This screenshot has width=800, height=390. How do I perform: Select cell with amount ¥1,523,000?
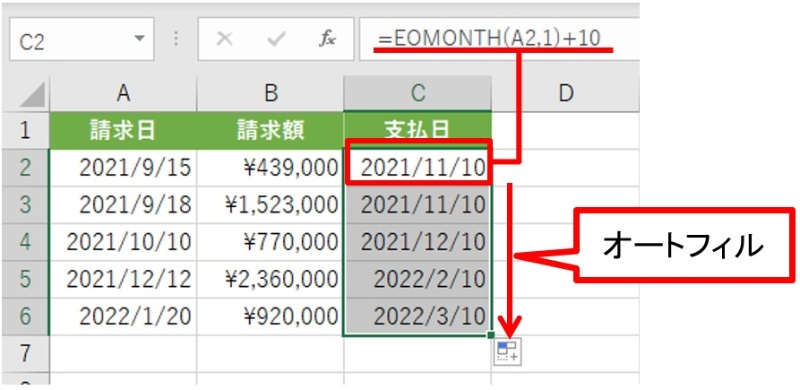click(x=270, y=205)
